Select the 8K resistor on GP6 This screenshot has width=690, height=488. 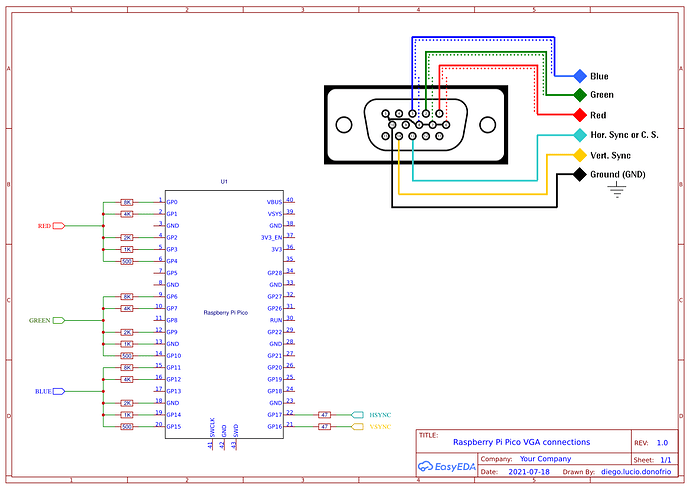[127, 297]
